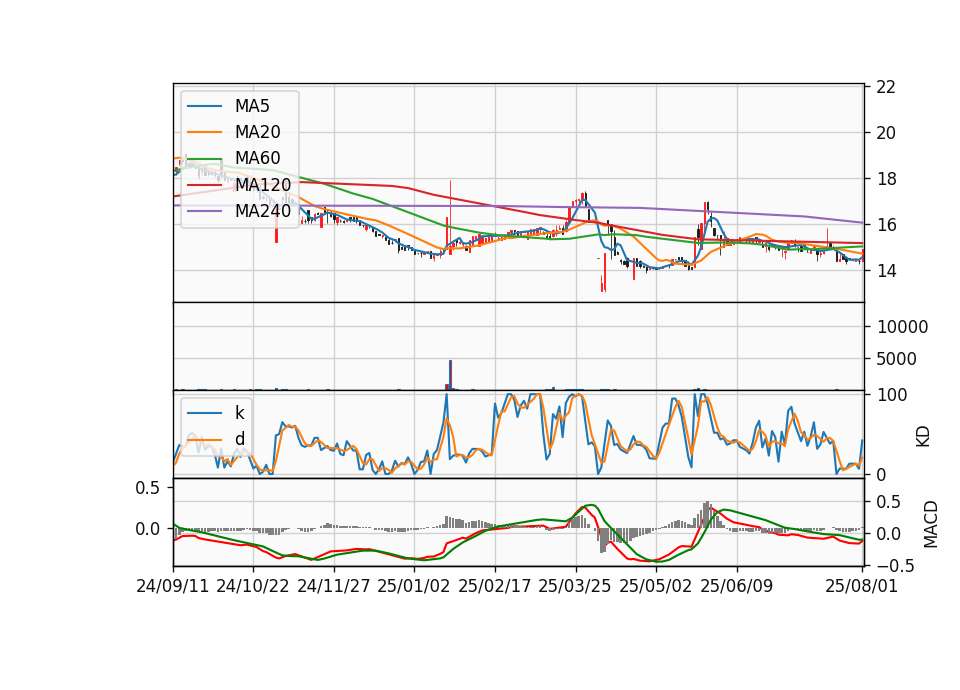Click the 24/10/22 date axis label
960x690 pixels.
point(252,586)
